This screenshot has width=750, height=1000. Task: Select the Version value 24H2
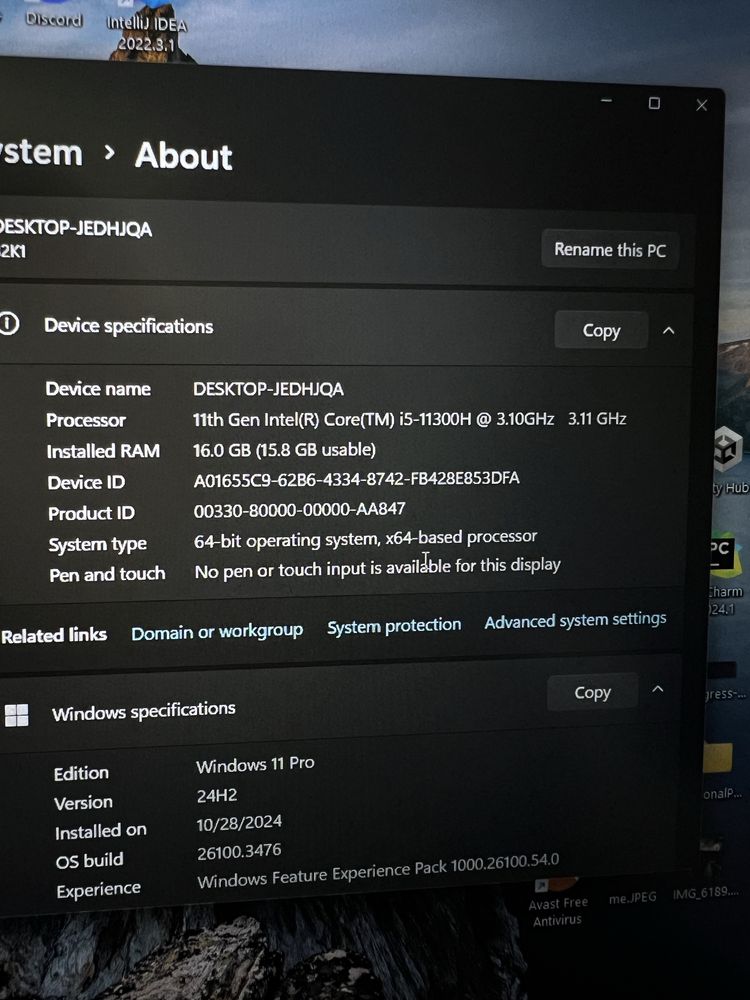tap(217, 795)
